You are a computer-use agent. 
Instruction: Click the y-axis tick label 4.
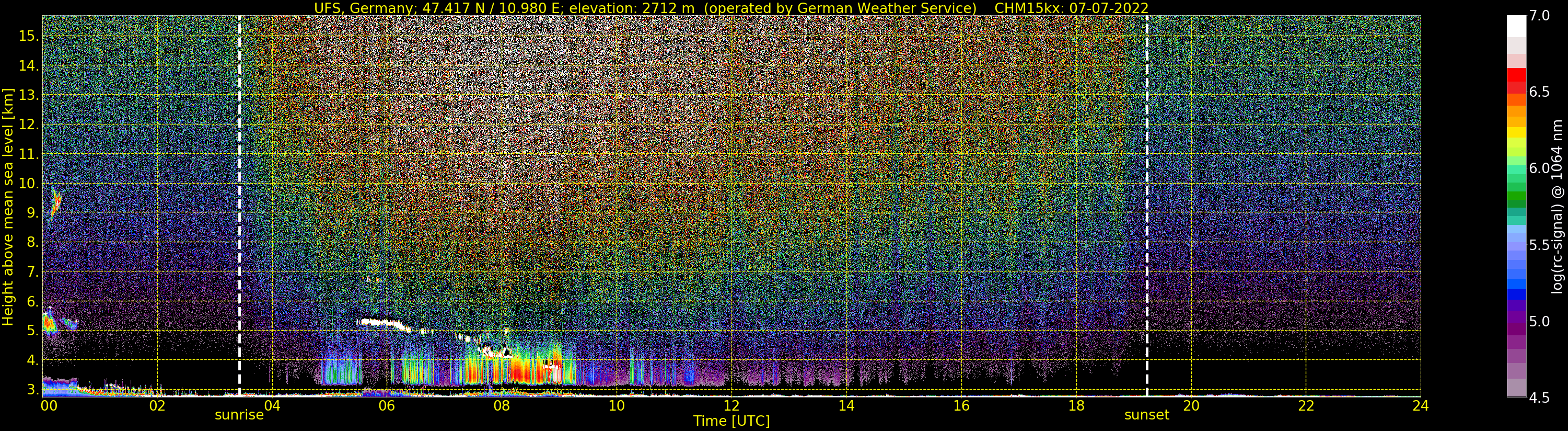click(x=32, y=360)
